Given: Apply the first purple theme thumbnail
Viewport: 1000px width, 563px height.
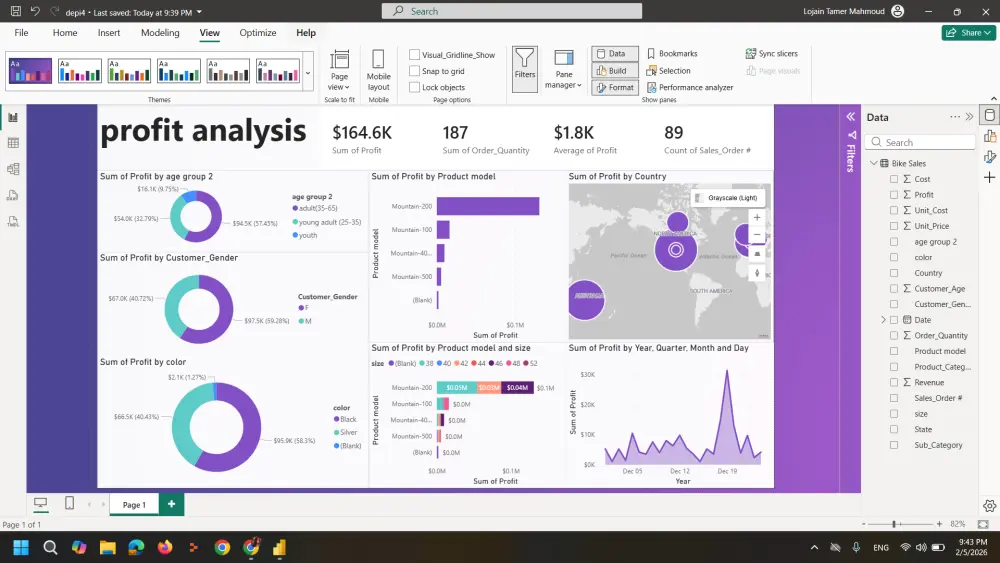Looking at the screenshot, I should point(30,71).
